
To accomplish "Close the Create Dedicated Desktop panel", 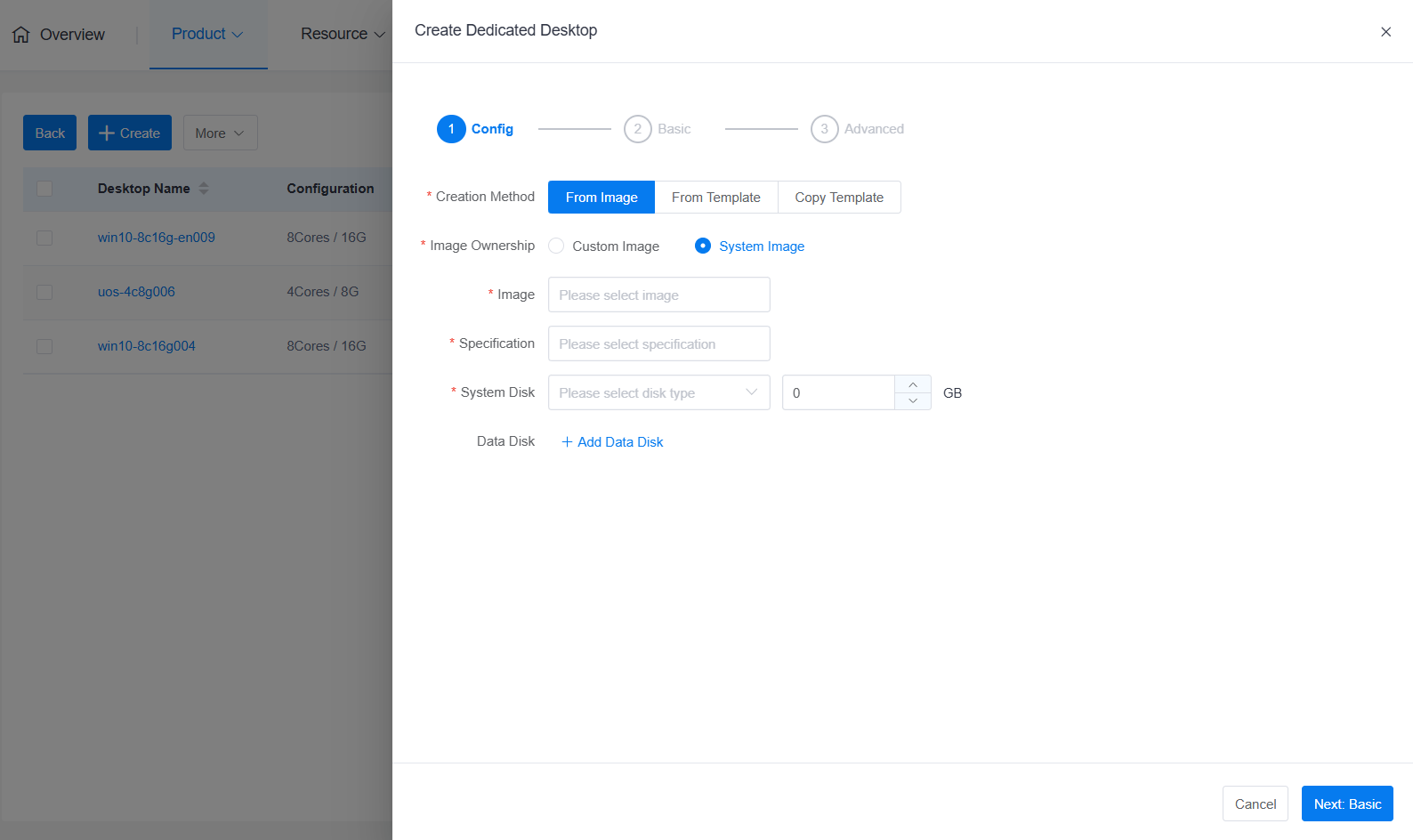I will click(1385, 32).
